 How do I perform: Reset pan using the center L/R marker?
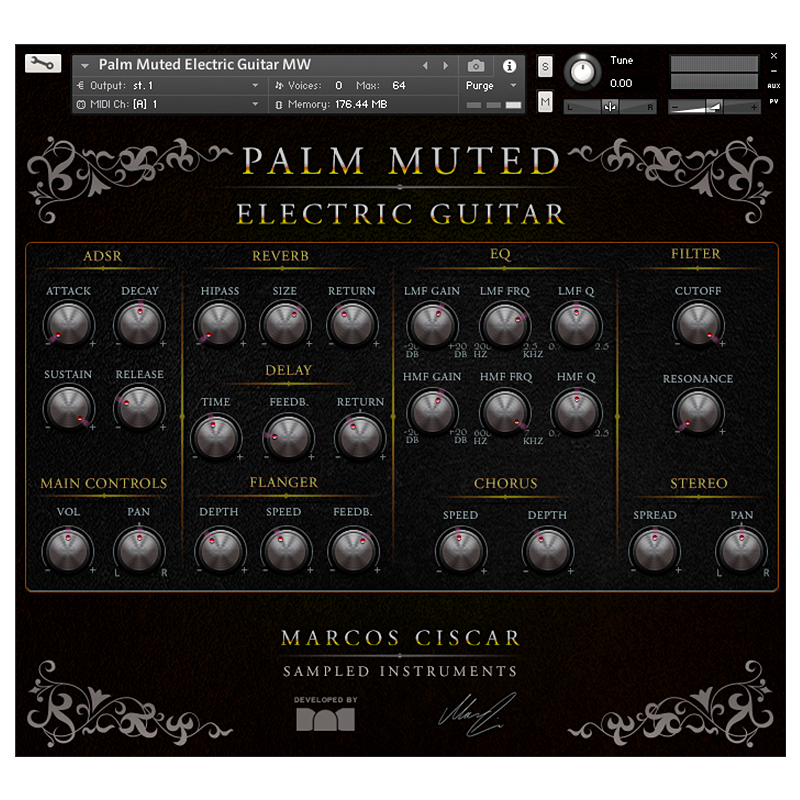(610, 105)
